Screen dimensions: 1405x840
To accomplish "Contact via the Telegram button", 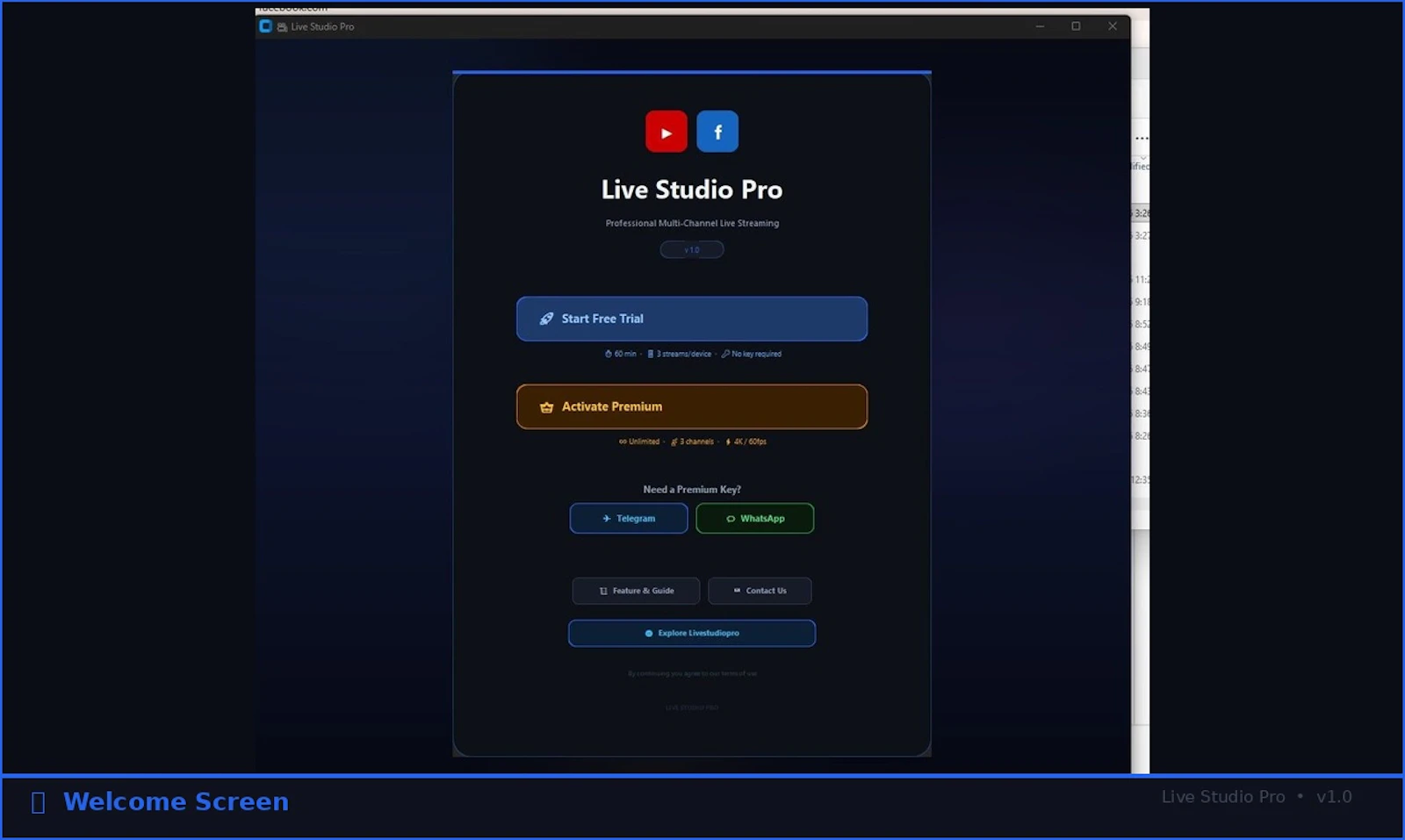I will click(x=629, y=519).
